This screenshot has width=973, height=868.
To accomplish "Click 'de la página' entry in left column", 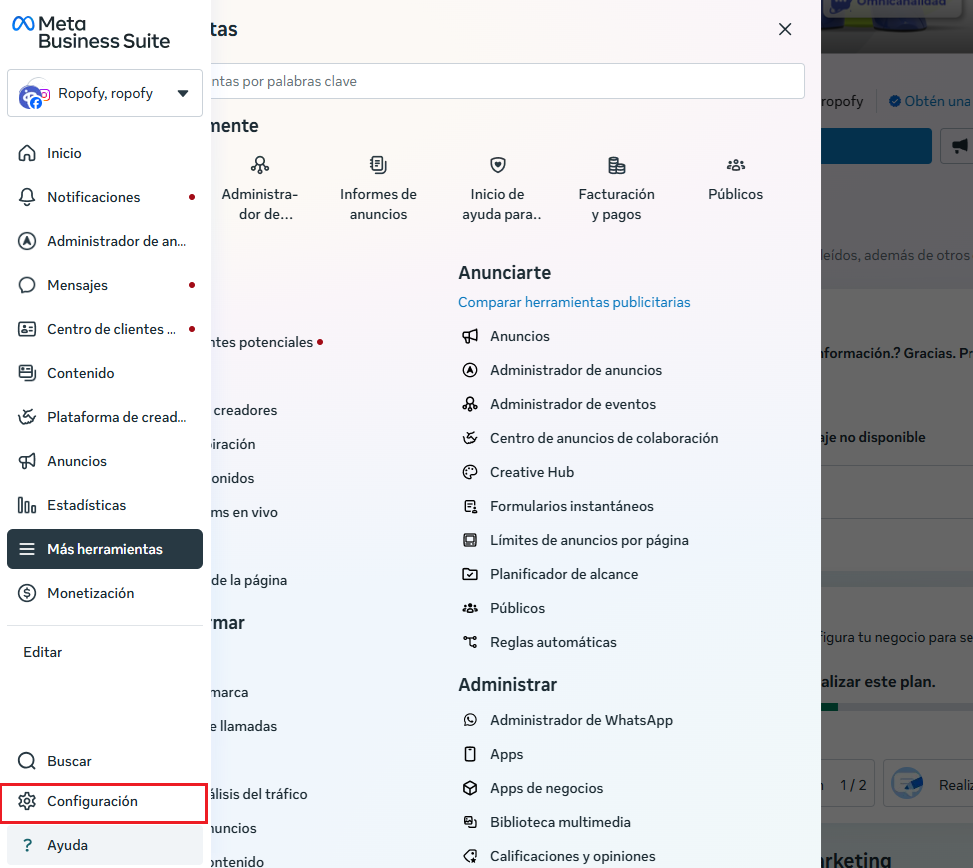I will point(249,581).
